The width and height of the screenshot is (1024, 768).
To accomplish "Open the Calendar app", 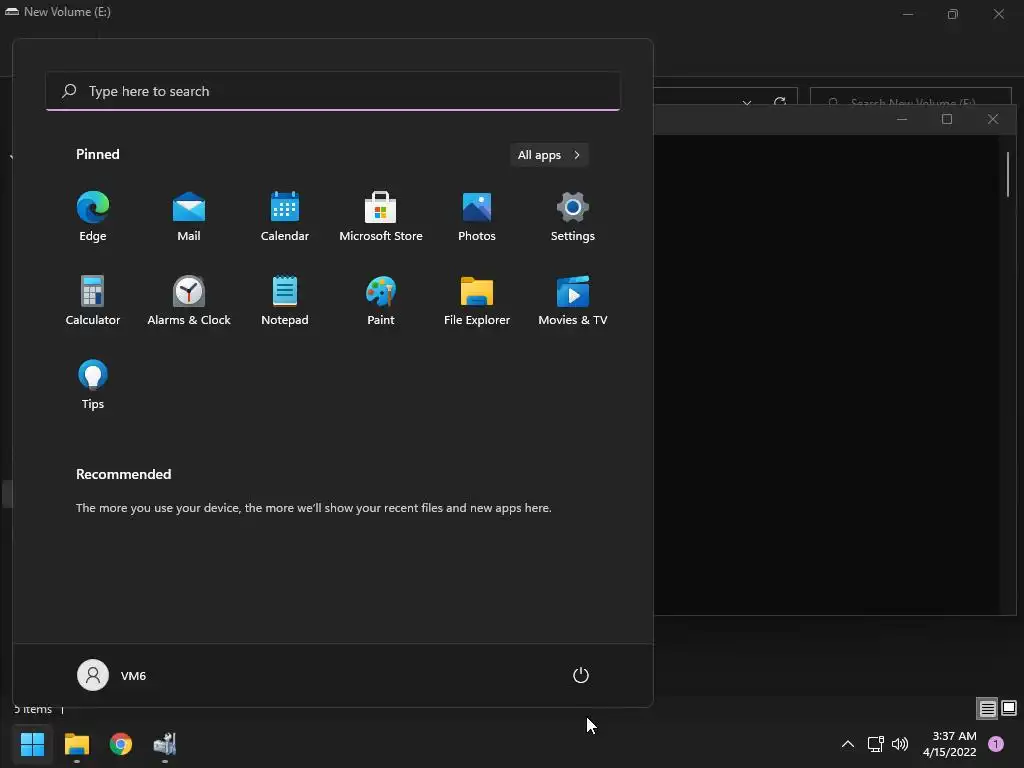I will tap(285, 216).
